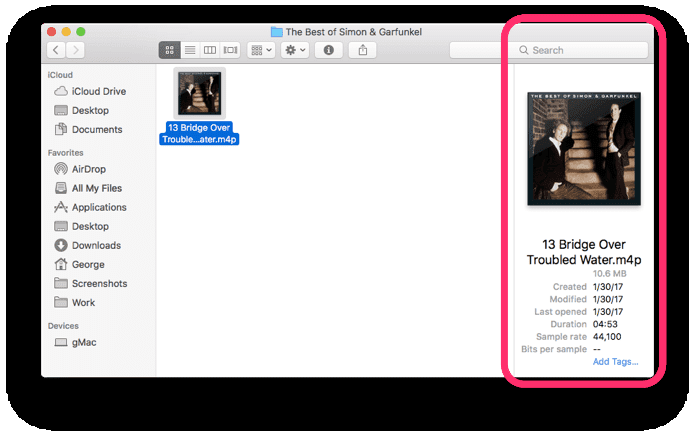Click in the Search field

tap(549, 50)
